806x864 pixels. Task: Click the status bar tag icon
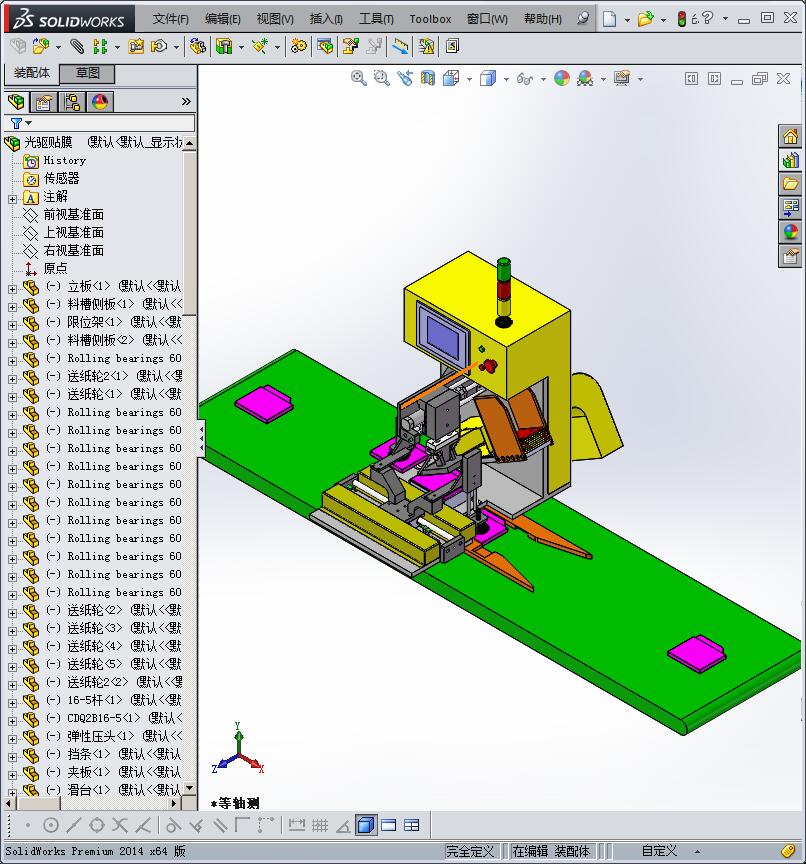pos(788,851)
